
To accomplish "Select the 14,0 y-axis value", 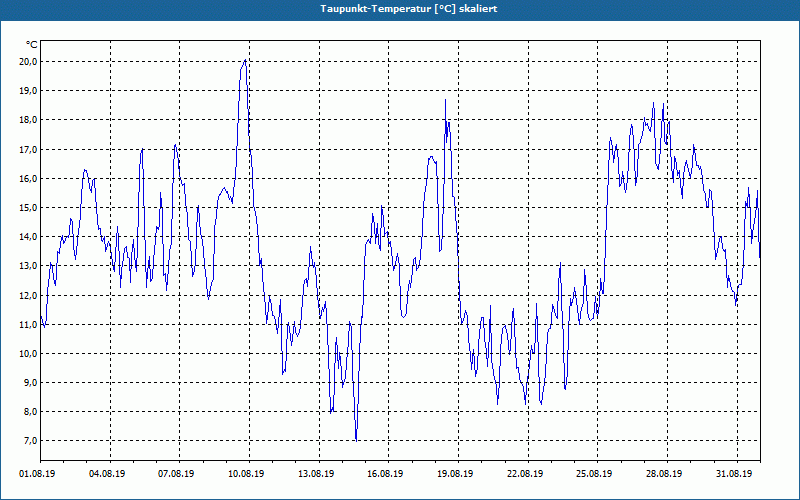I will tap(29, 237).
